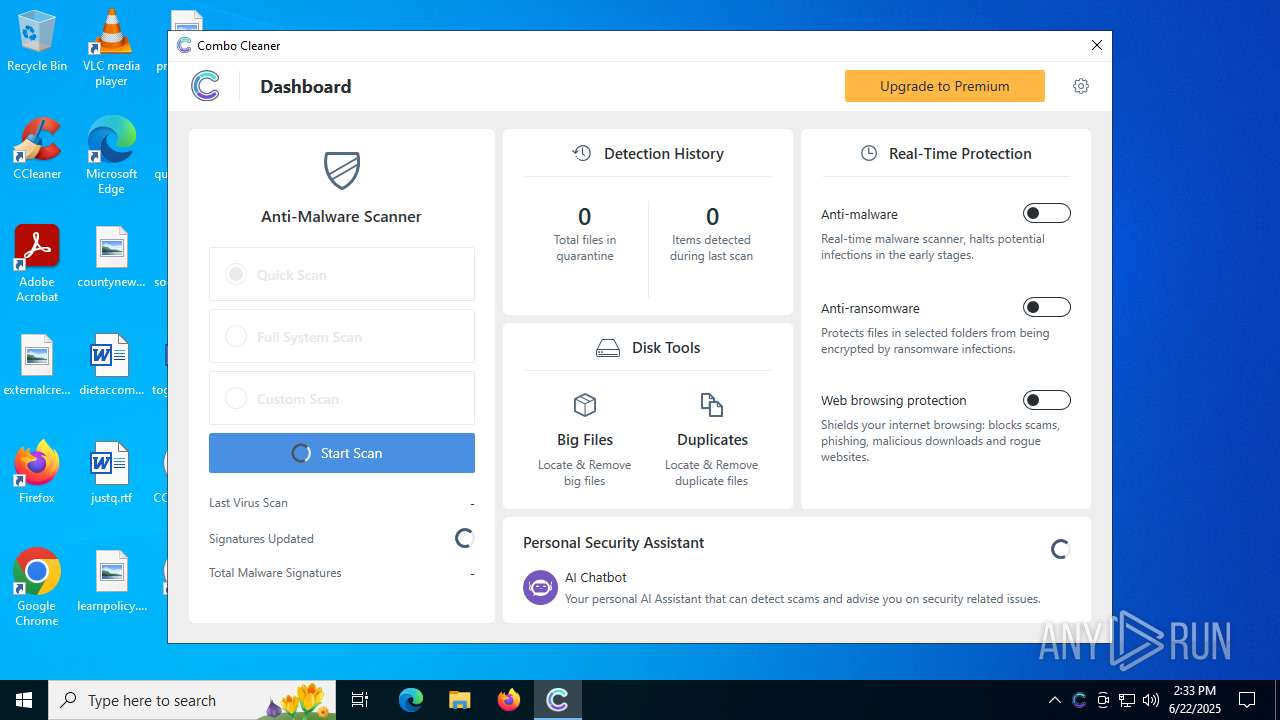This screenshot has width=1280, height=720.
Task: Open countynew image file on desktop
Action: click(x=111, y=256)
